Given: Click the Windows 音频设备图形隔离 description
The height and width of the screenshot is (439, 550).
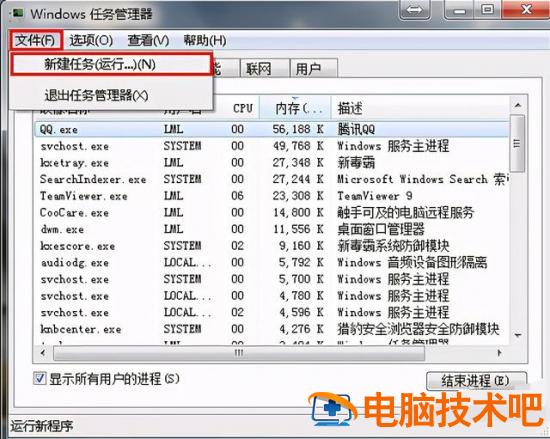Looking at the screenshot, I should click(412, 263).
